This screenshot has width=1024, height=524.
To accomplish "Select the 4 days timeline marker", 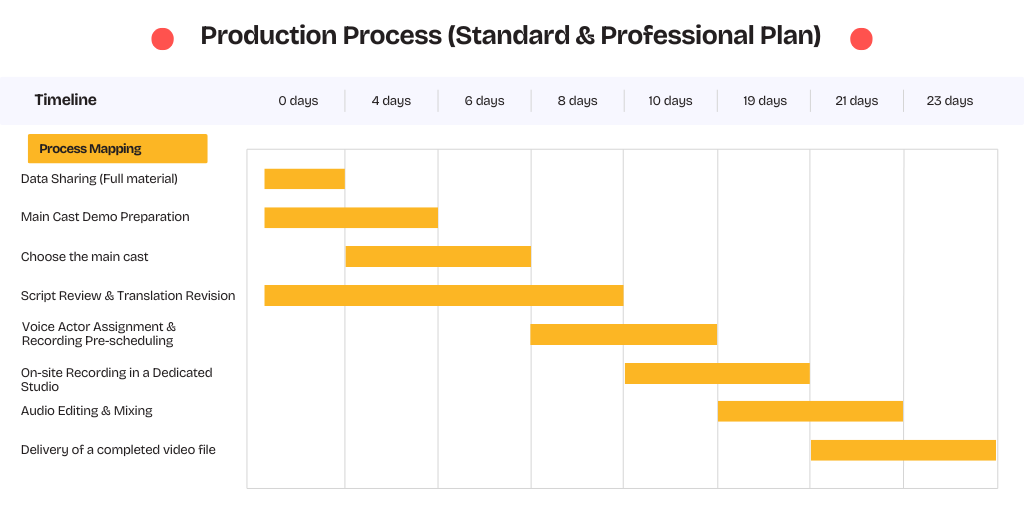I will tap(391, 101).
